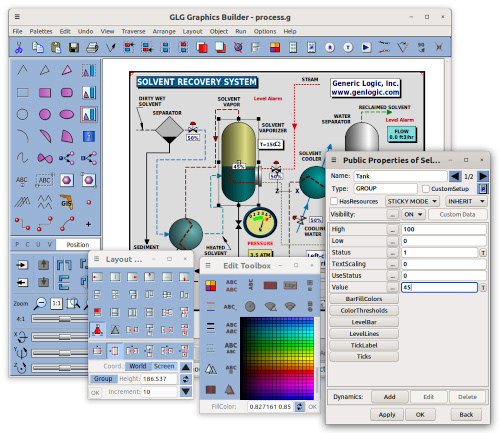
Task: Click the Custom Data button
Action: 457,214
